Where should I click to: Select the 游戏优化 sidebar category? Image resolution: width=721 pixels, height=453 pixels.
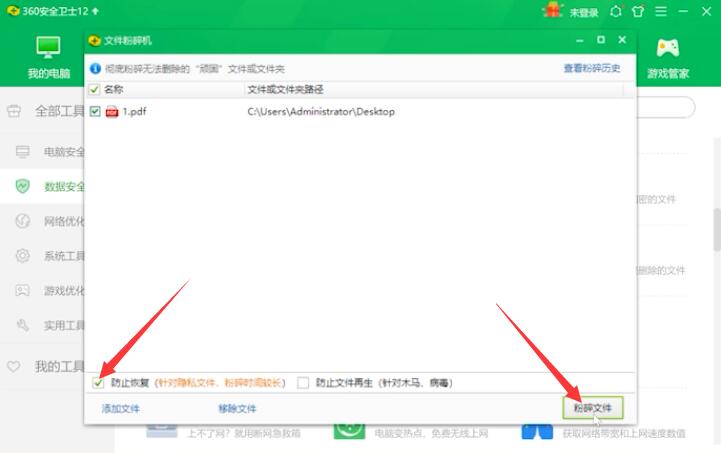coord(42,291)
